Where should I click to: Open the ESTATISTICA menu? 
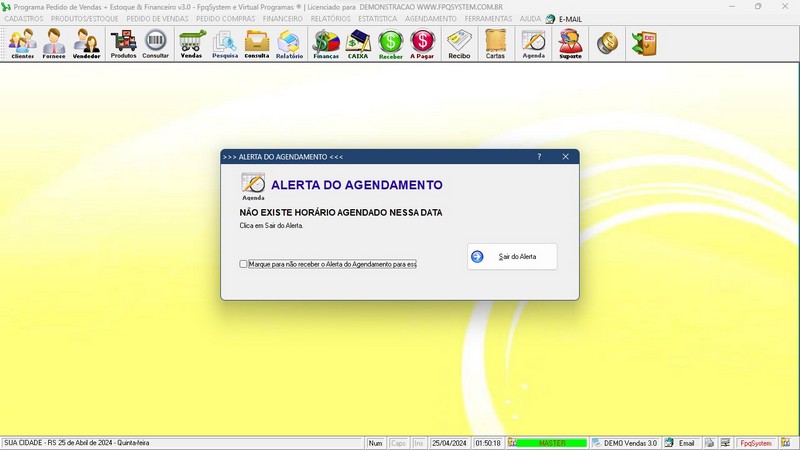[x=378, y=19]
